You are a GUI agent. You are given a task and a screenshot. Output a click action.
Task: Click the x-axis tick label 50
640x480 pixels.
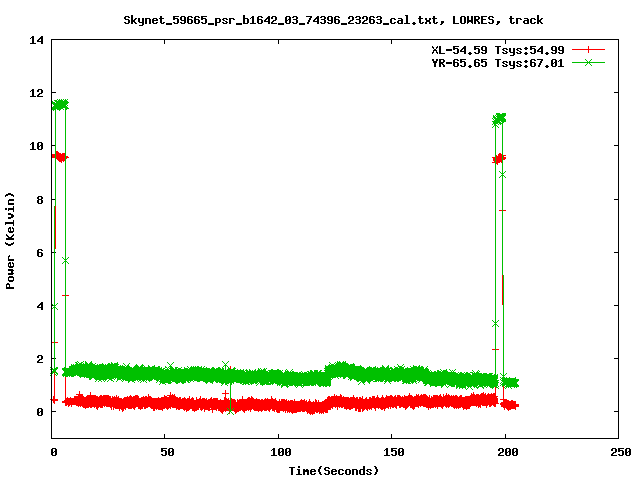[x=167, y=452]
